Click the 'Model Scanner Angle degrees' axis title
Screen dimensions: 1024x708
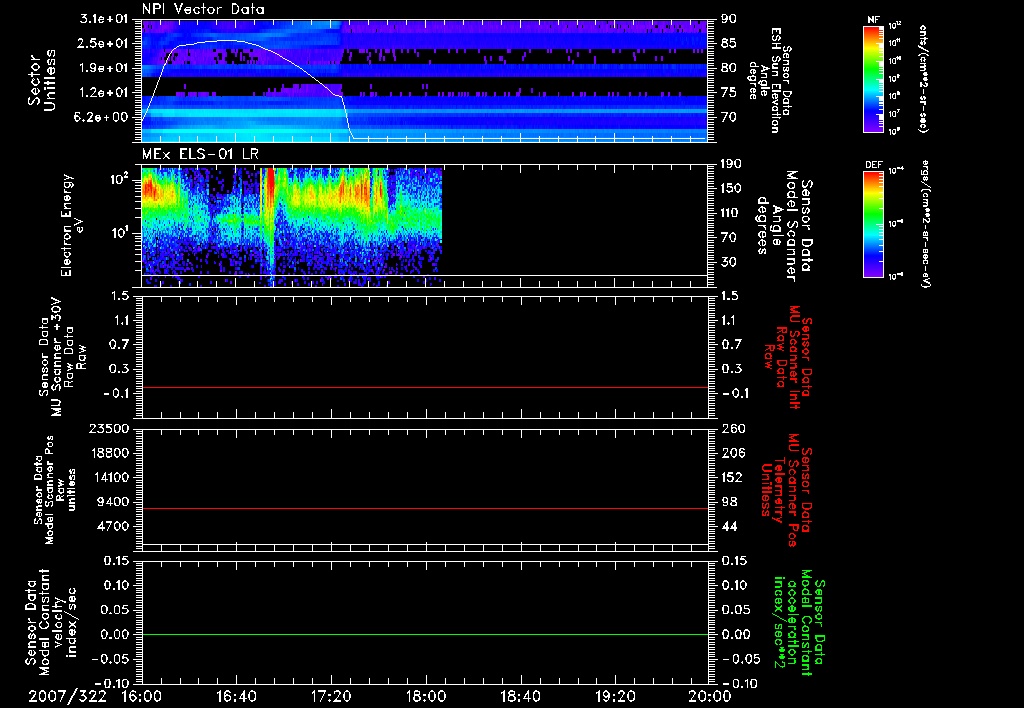784,226
